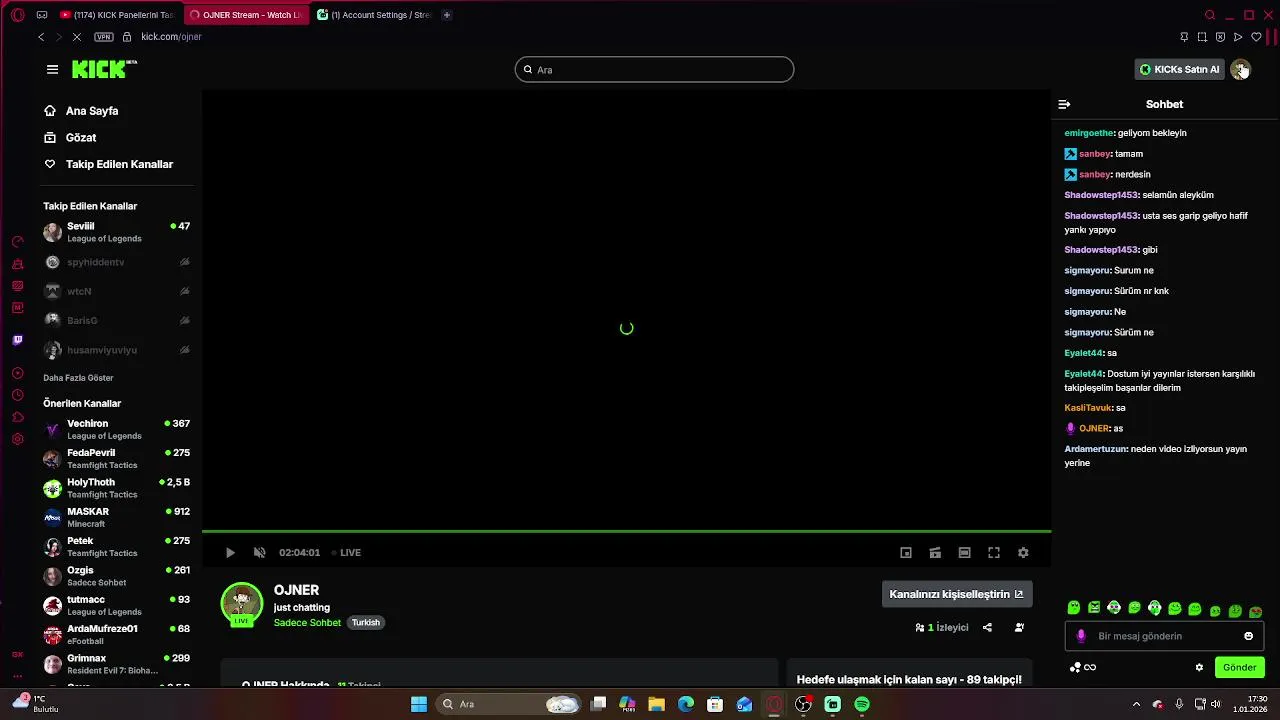Click OJNER channel avatar
This screenshot has width=1280, height=720.
point(241,603)
